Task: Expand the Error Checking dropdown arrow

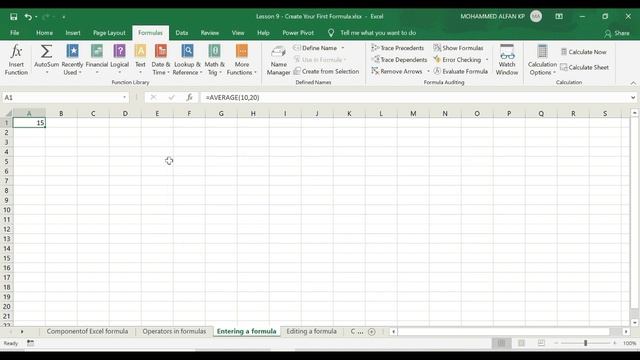Action: [x=487, y=60]
